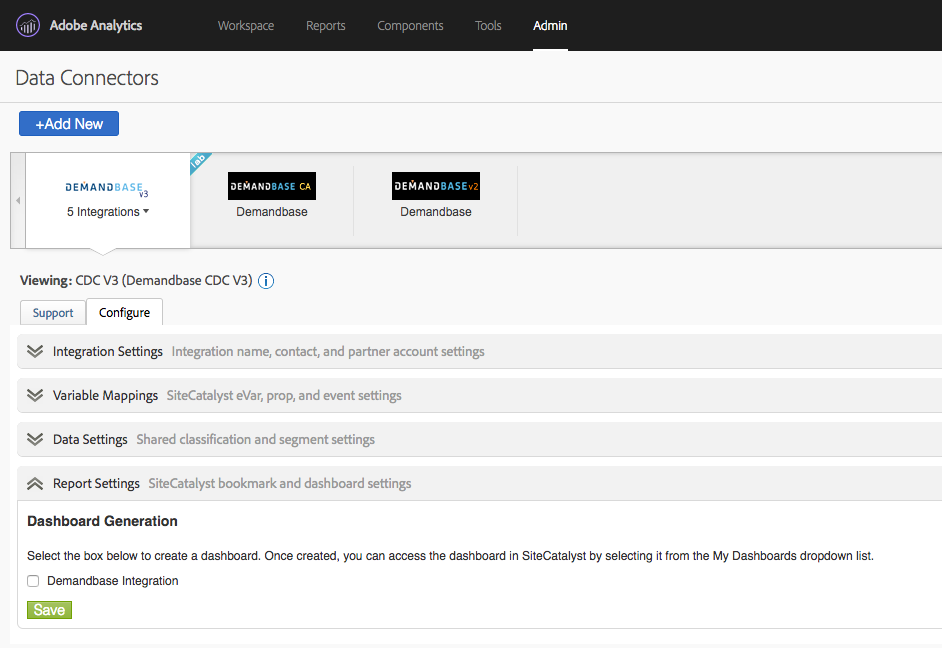Click the +Add New button
Image resolution: width=942 pixels, height=648 pixels.
pos(68,124)
